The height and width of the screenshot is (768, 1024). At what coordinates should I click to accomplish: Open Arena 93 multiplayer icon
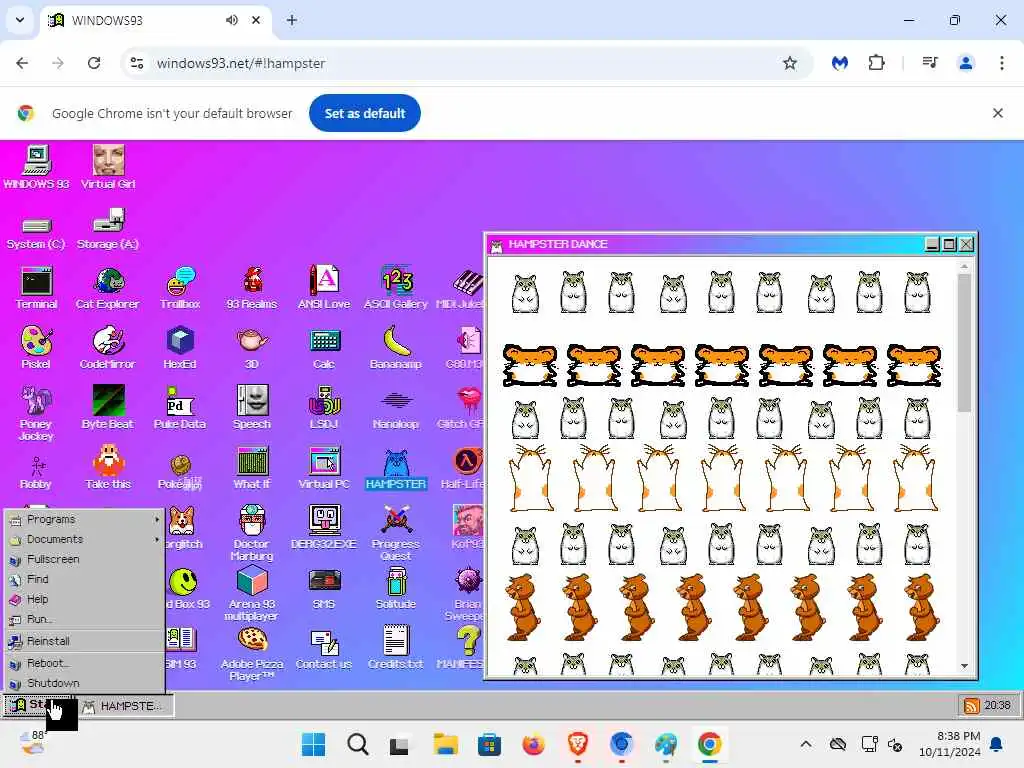[252, 593]
